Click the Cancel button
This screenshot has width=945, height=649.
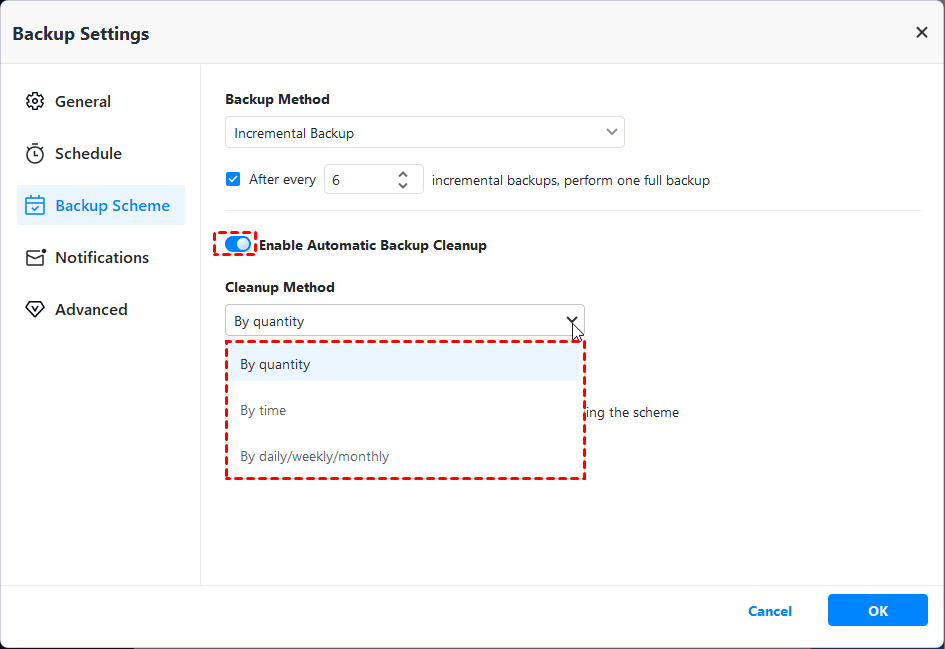tap(770, 611)
